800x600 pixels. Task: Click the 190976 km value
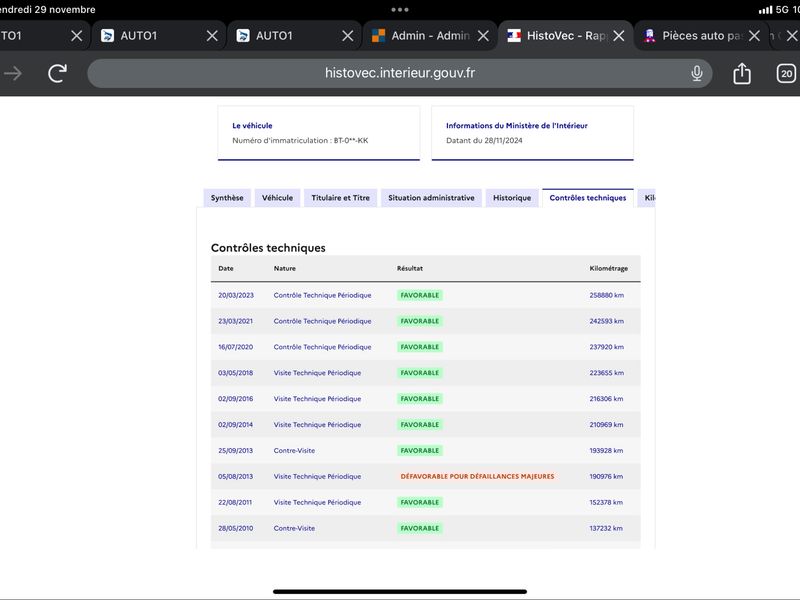tap(606, 477)
